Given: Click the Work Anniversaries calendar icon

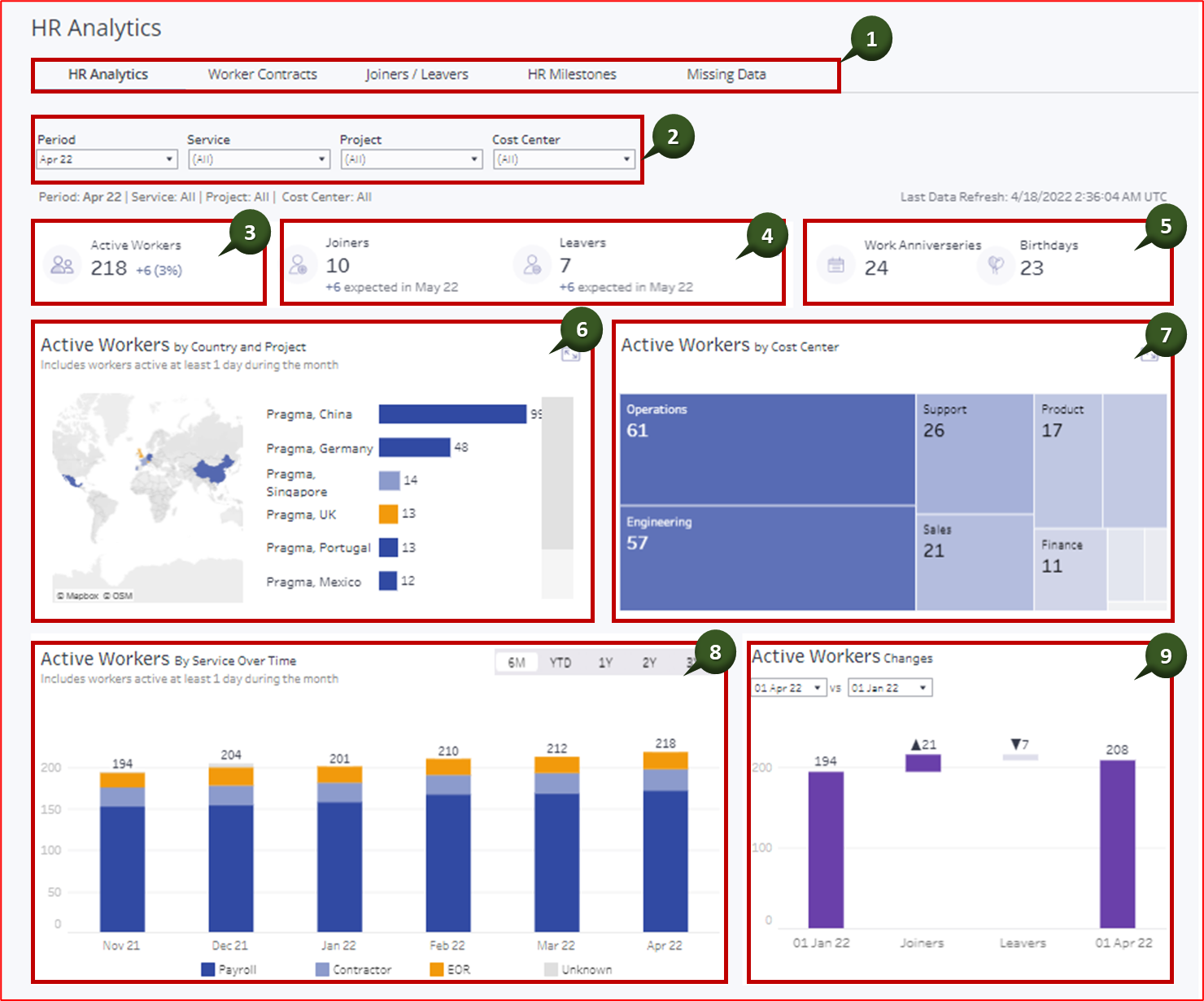Looking at the screenshot, I should [x=835, y=264].
